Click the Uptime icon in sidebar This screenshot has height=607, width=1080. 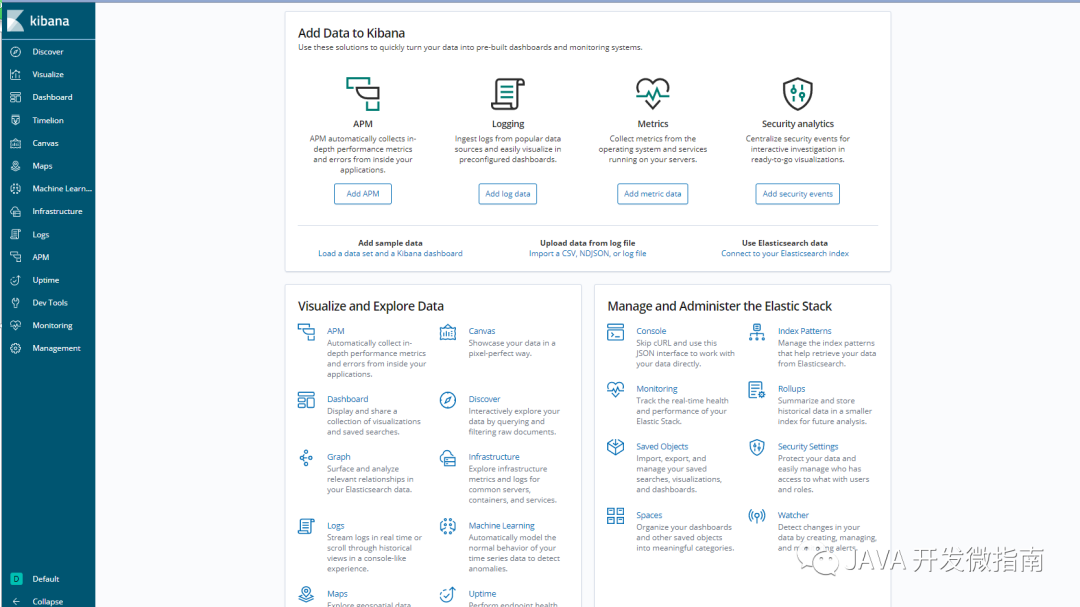[16, 280]
